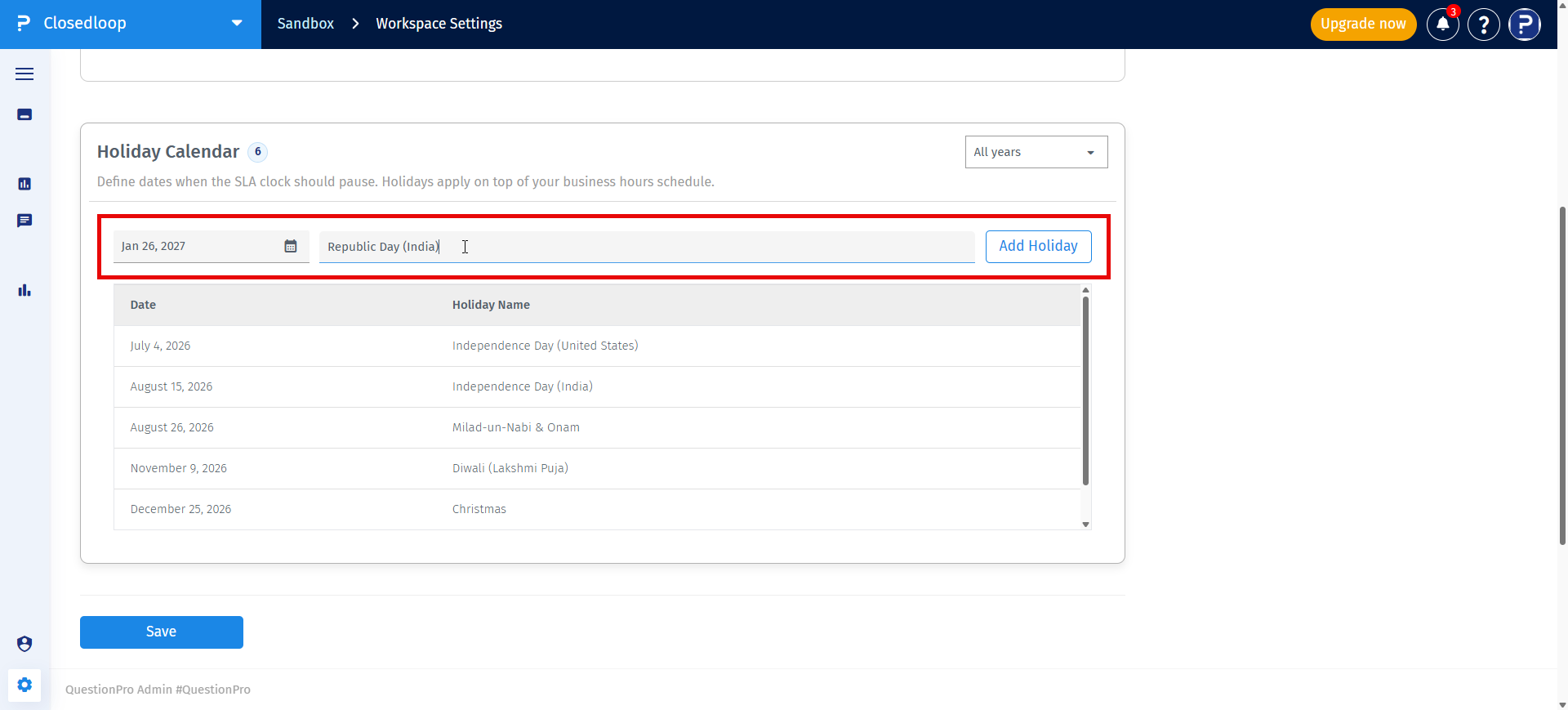Select the Christmas holiday row
The image size is (1568, 710).
pyautogui.click(x=597, y=509)
